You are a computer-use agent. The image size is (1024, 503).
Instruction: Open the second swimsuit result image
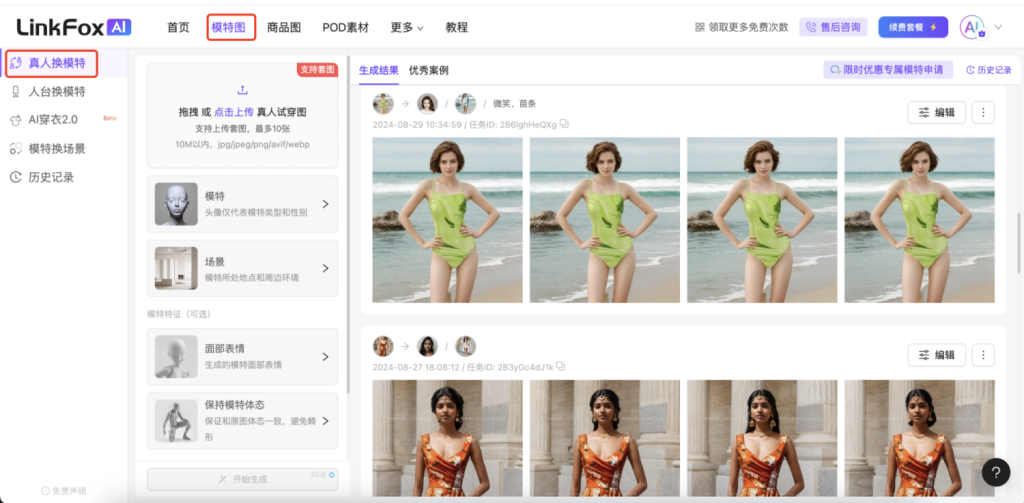tap(605, 220)
